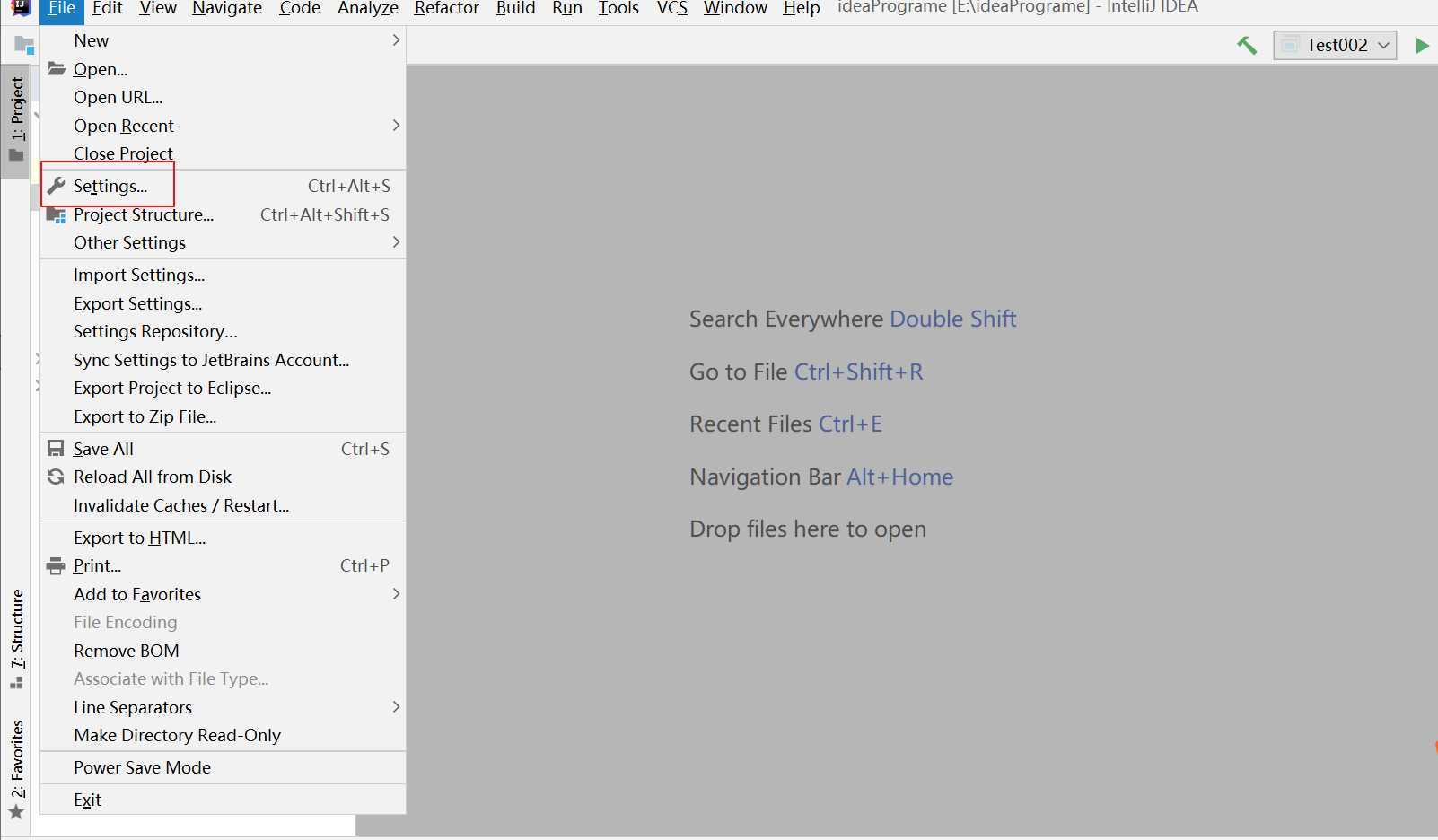Viewport: 1438px width, 840px height.
Task: Open the View menu
Action: pyautogui.click(x=158, y=9)
